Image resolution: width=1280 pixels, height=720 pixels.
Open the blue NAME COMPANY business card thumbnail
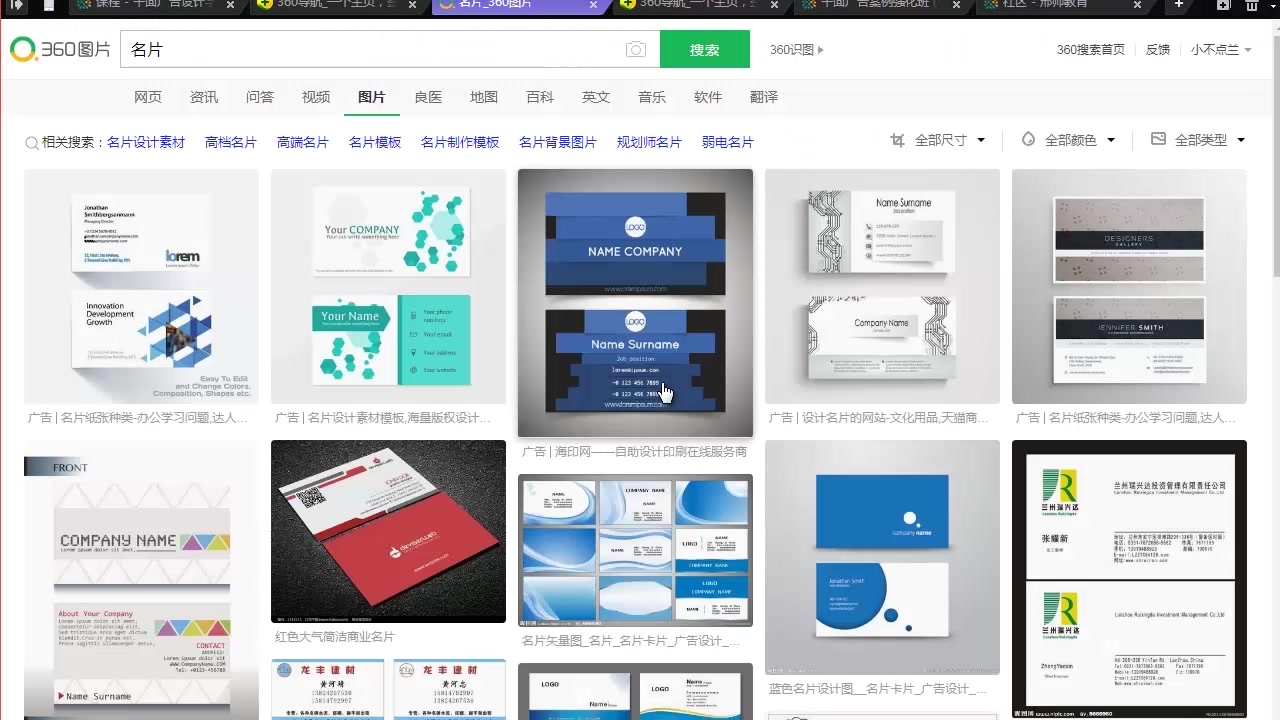635,300
